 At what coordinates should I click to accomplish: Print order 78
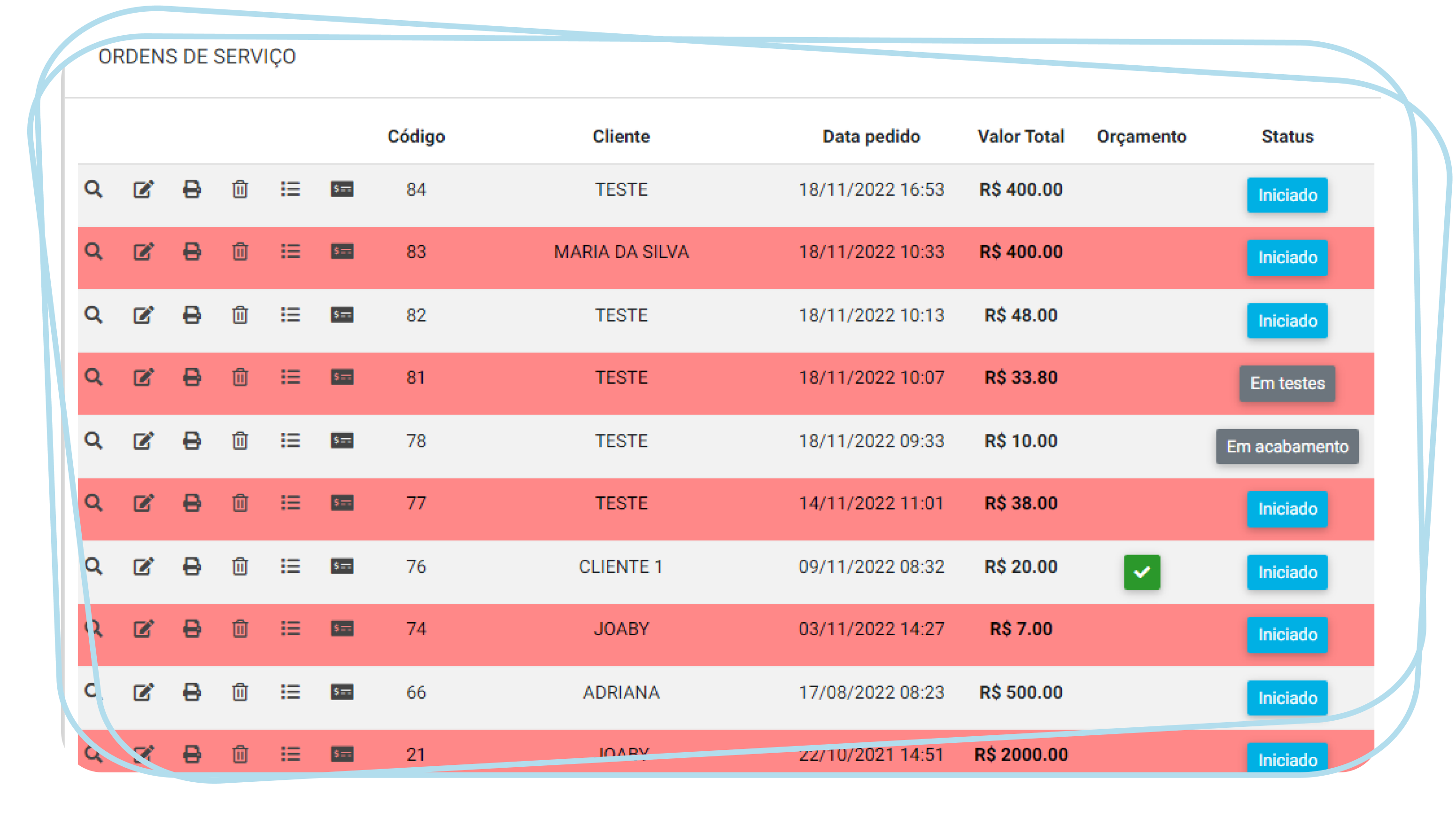192,441
